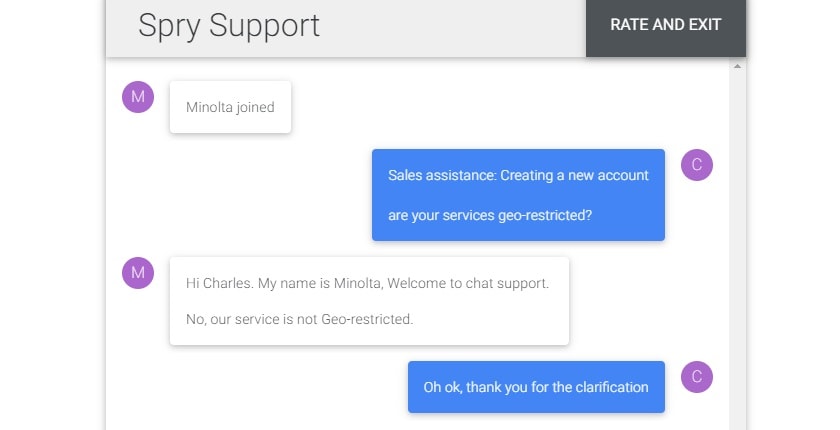Click the word Geo-restricted in the agent's reply
Viewport: 840px width, 430px height.
(x=367, y=319)
